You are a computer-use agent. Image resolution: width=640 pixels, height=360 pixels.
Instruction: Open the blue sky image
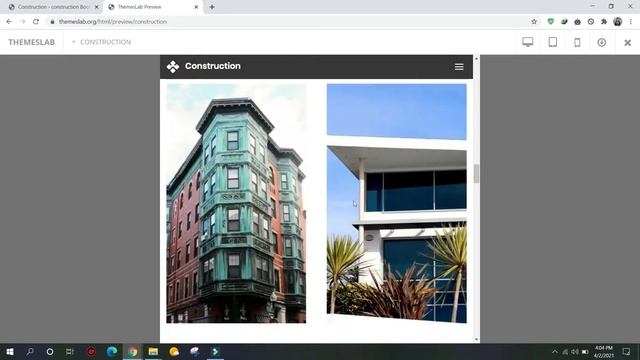point(397,112)
